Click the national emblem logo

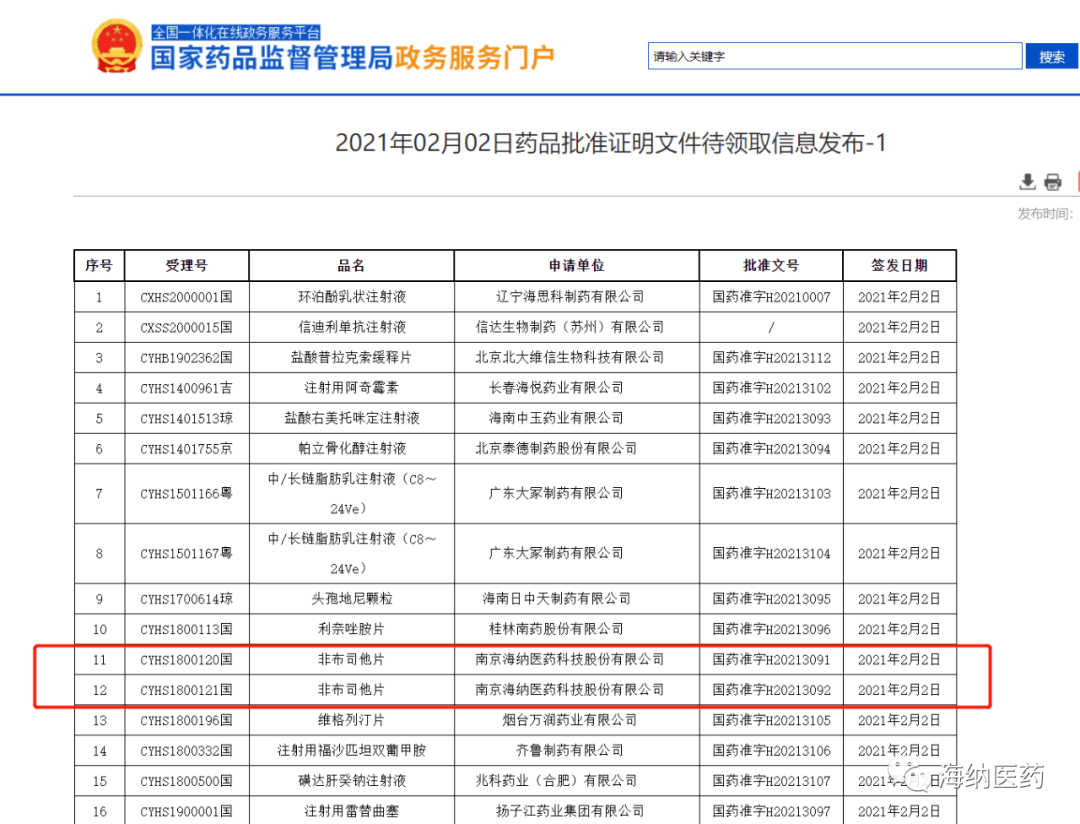tap(117, 44)
